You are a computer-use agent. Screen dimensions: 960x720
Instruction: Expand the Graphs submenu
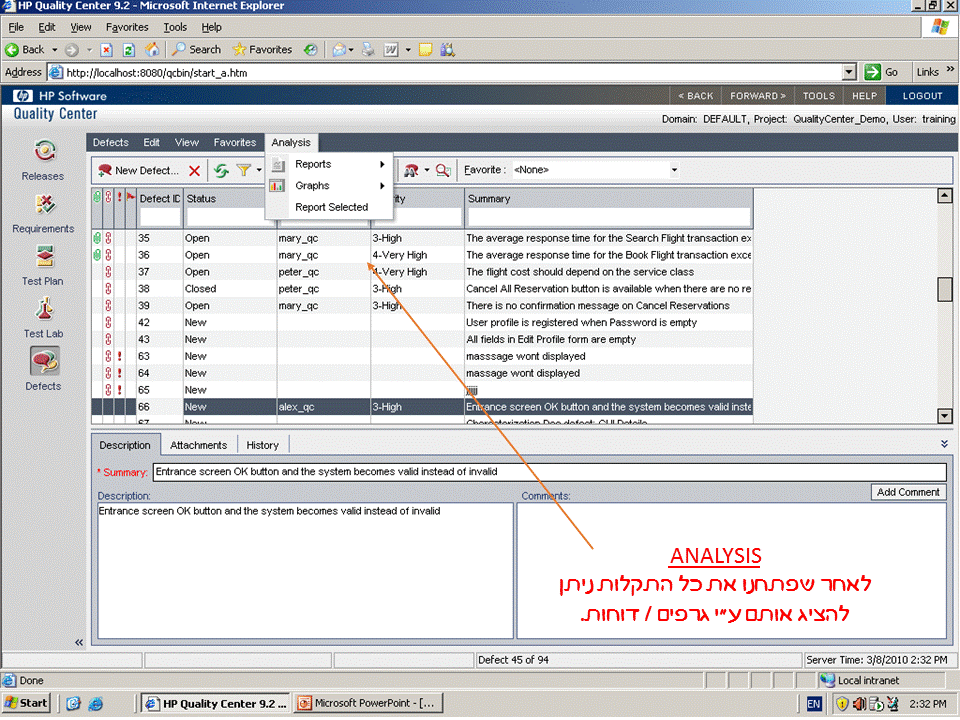pos(330,186)
